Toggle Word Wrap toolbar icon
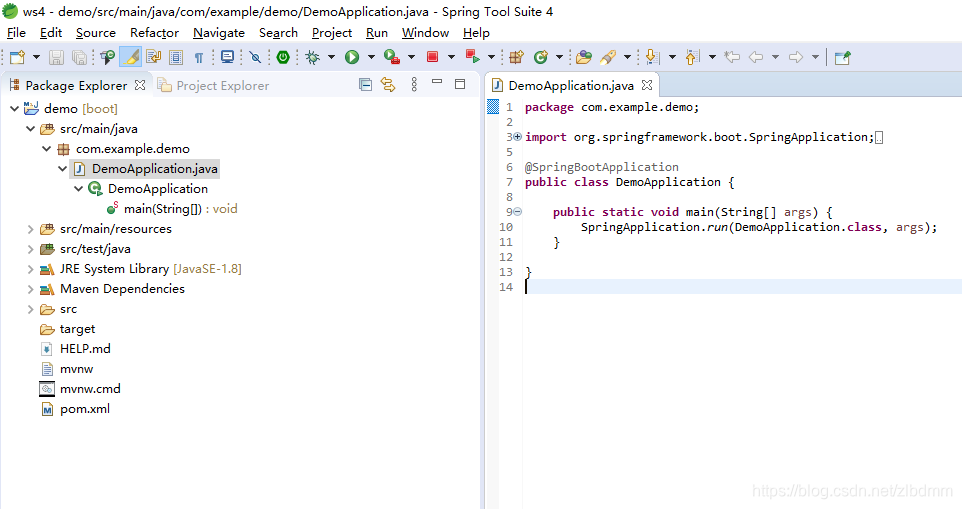Image resolution: width=962 pixels, height=509 pixels. [x=153, y=57]
